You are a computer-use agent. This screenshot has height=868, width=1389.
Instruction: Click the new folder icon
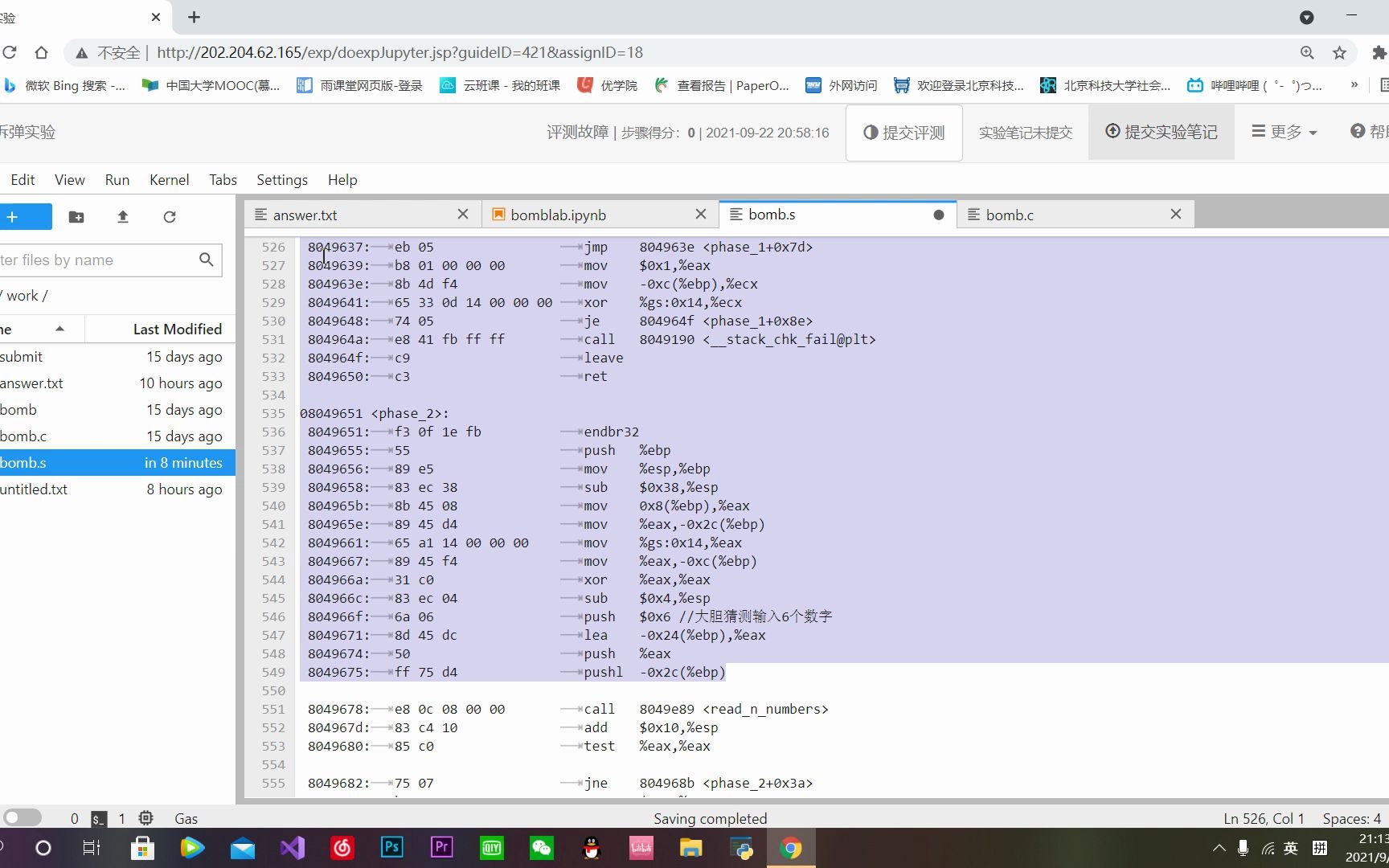[x=76, y=217]
